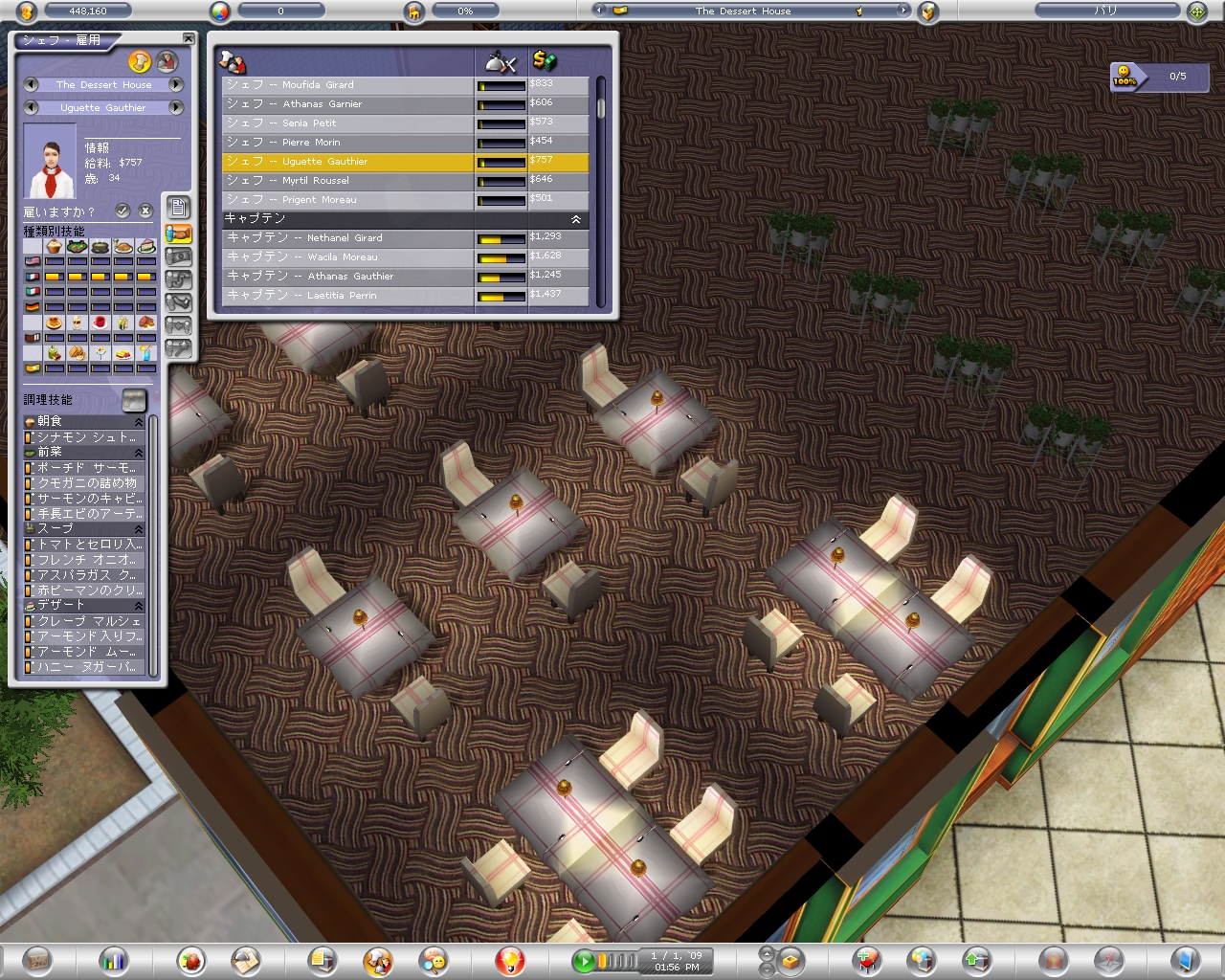Image resolution: width=1225 pixels, height=980 pixels.
Task: Select captain Wacila Moreau
Action: click(406, 257)
